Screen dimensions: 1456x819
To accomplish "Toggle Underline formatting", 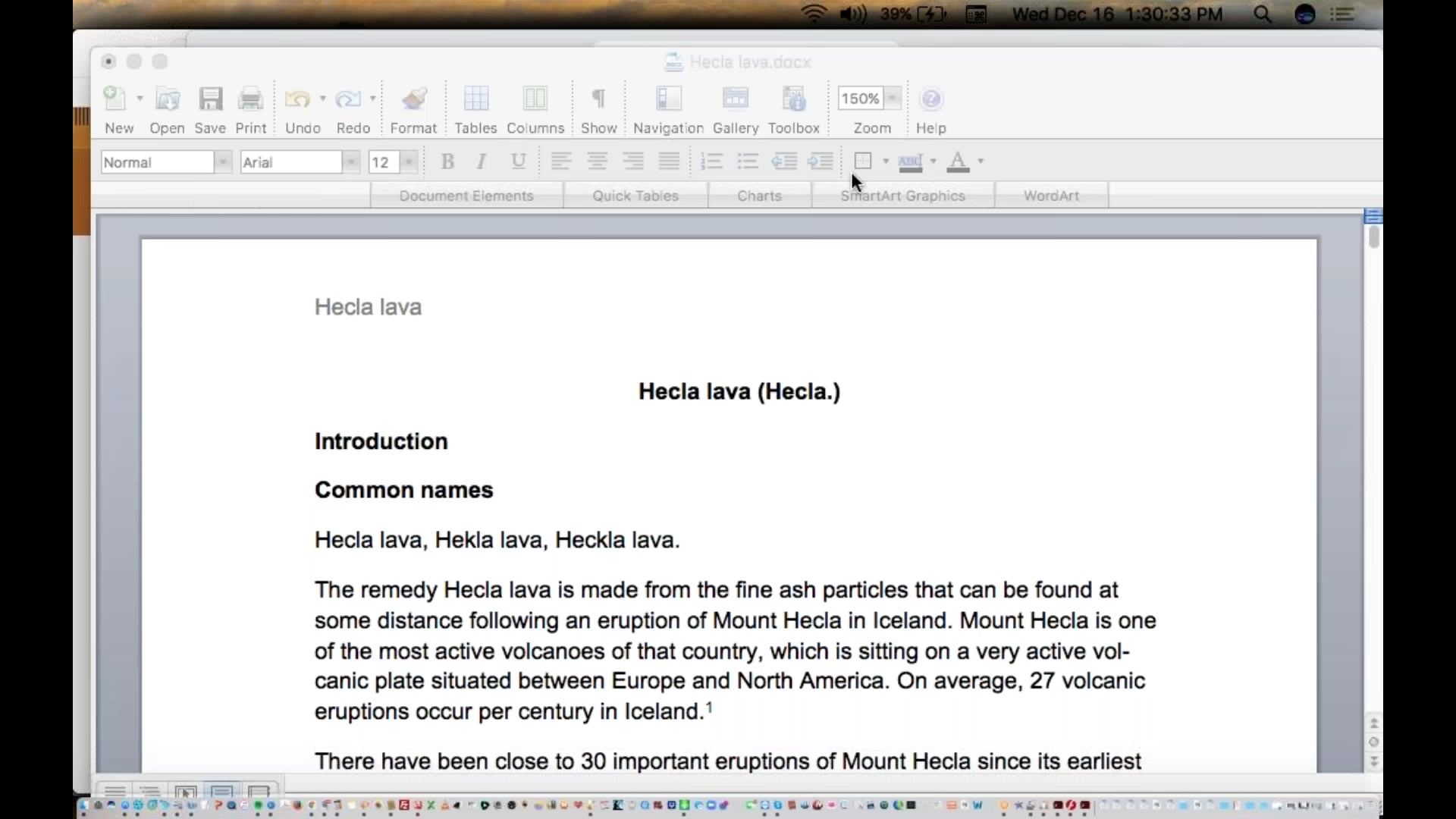I will tap(518, 161).
